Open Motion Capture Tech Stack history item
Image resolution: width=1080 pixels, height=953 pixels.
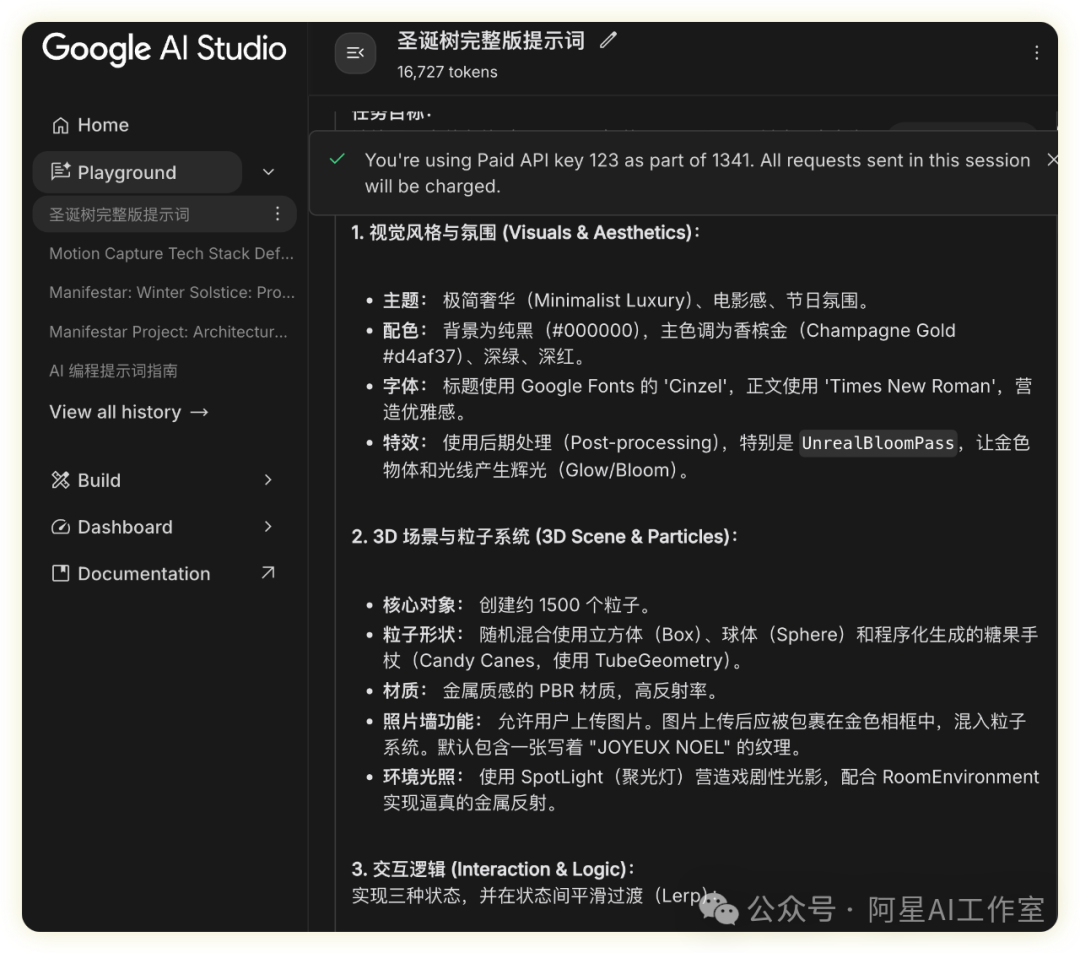point(171,254)
